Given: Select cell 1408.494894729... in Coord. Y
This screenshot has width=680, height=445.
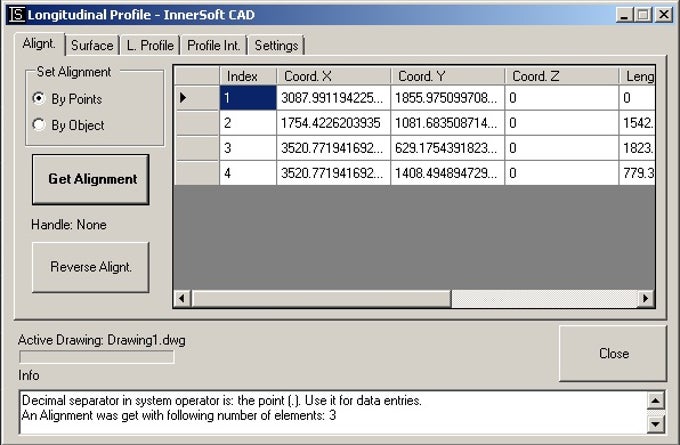Looking at the screenshot, I should [x=448, y=173].
